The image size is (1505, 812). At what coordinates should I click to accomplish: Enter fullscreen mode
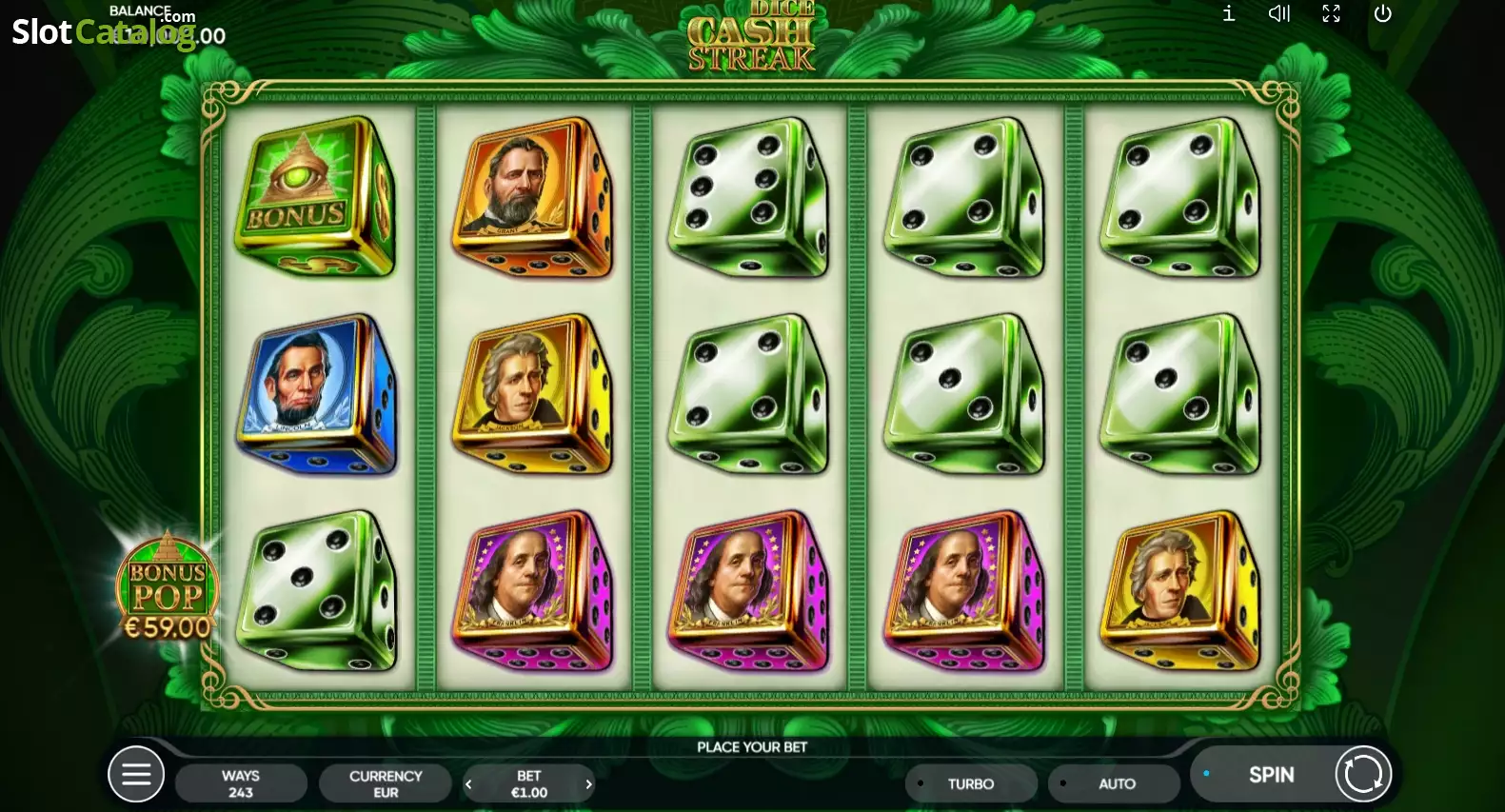[1331, 13]
